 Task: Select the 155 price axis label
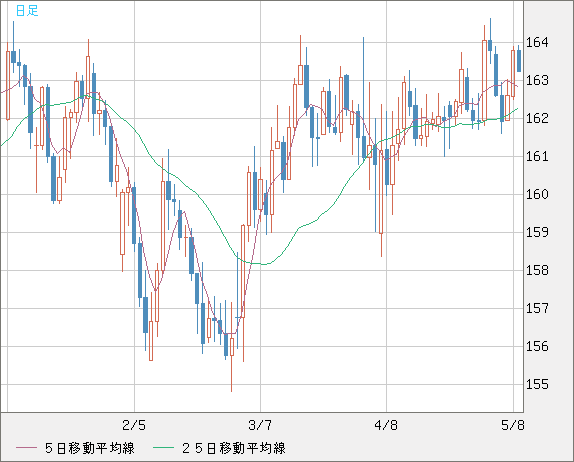537,384
